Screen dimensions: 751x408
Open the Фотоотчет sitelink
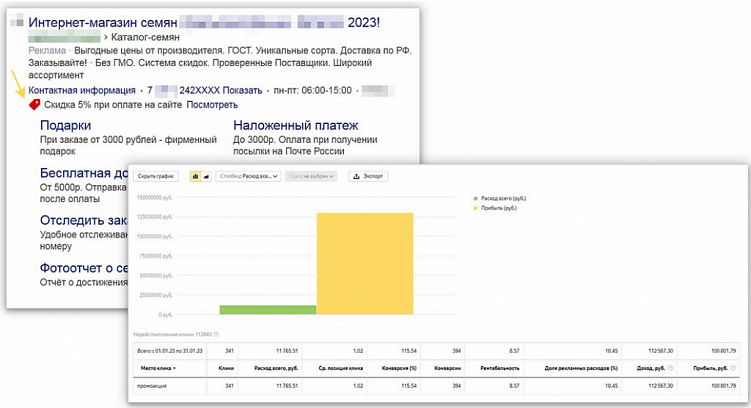[x=83, y=268]
